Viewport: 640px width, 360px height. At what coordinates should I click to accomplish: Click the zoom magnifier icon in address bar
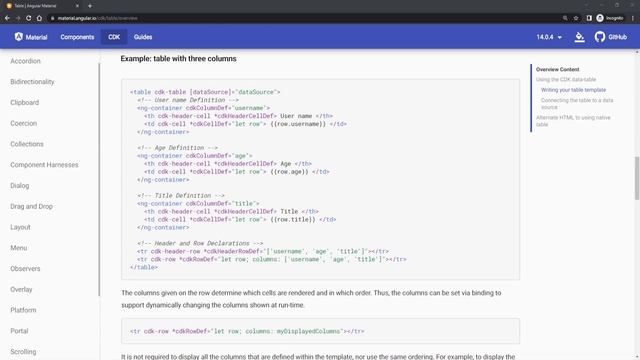565,18
